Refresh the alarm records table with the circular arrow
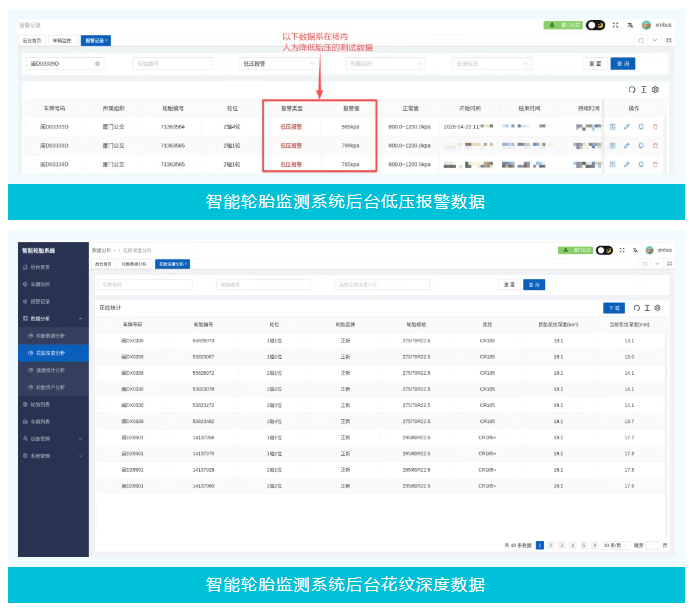The height and width of the screenshot is (613, 691). point(632,89)
